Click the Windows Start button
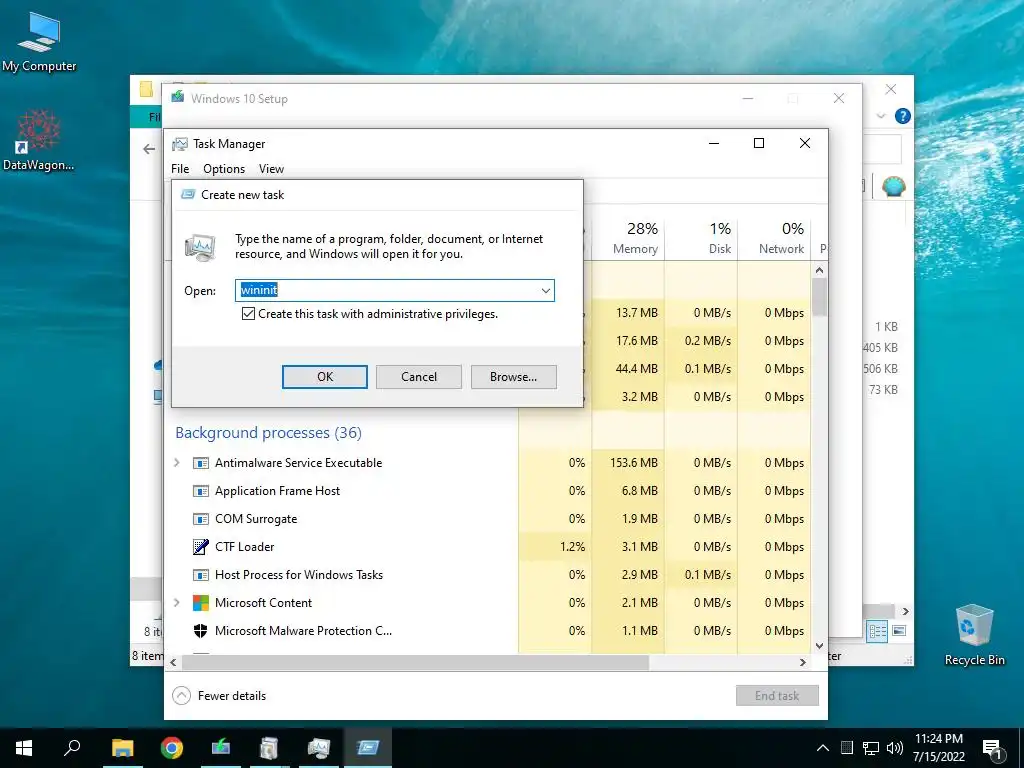Image resolution: width=1024 pixels, height=768 pixels. click(24, 748)
